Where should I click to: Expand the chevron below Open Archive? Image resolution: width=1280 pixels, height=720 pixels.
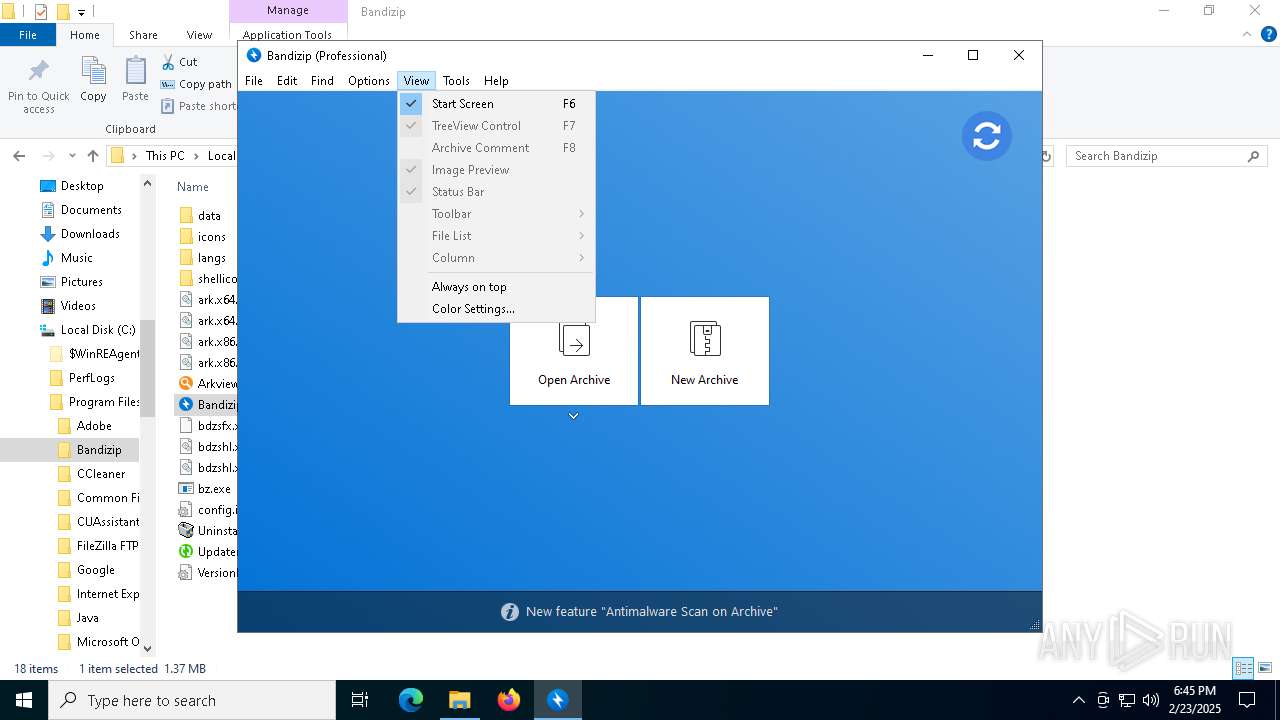[574, 416]
